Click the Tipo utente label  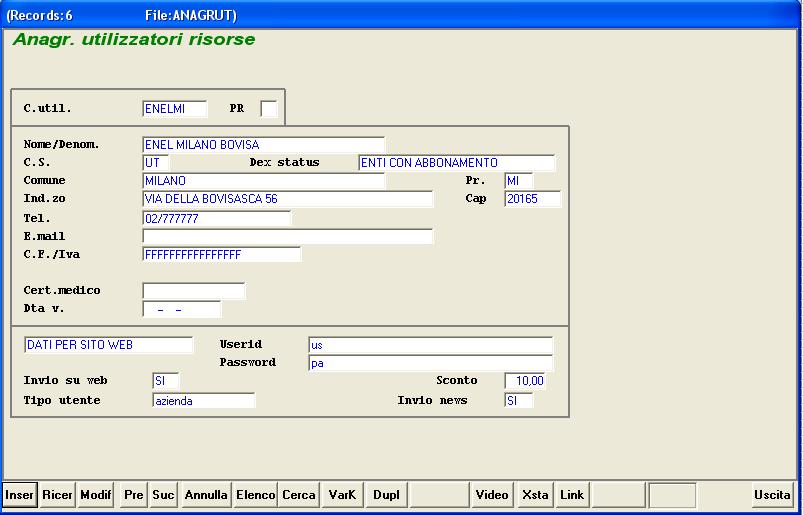[x=61, y=400]
